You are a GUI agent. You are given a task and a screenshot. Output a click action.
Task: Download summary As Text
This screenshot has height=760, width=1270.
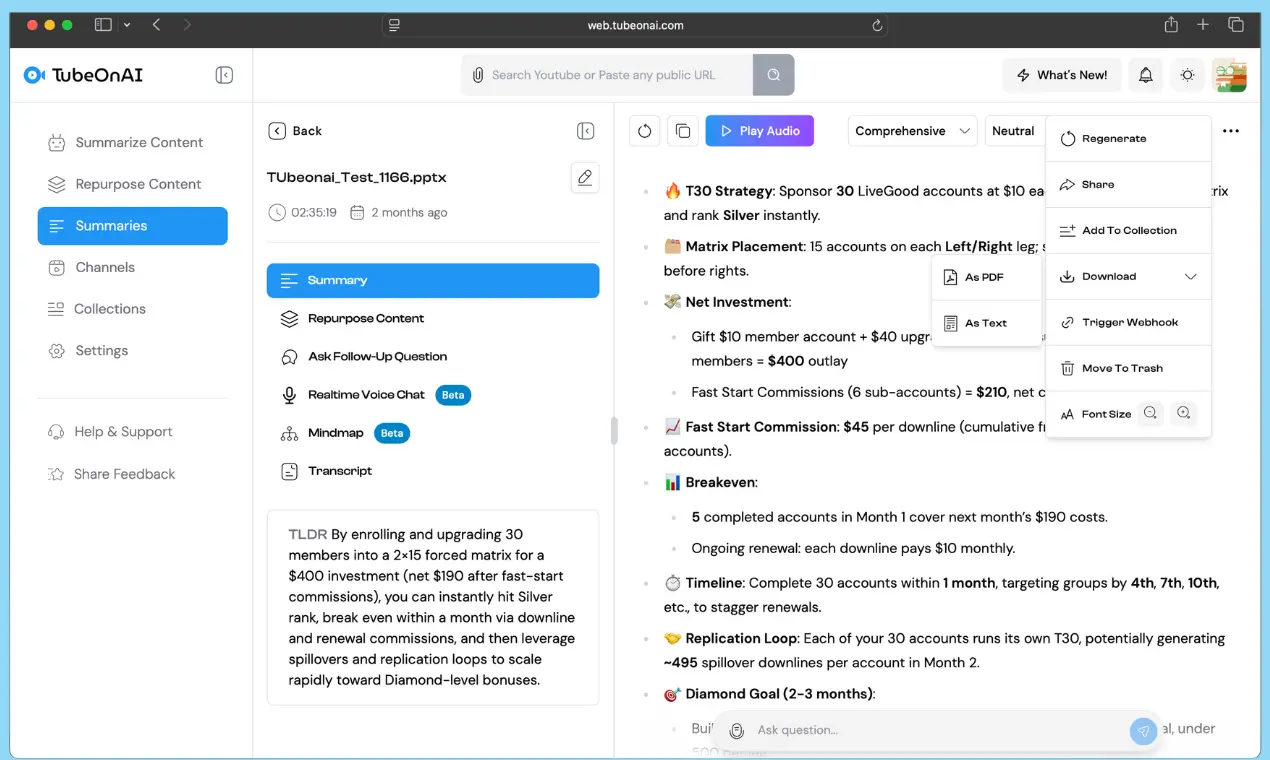(x=987, y=324)
